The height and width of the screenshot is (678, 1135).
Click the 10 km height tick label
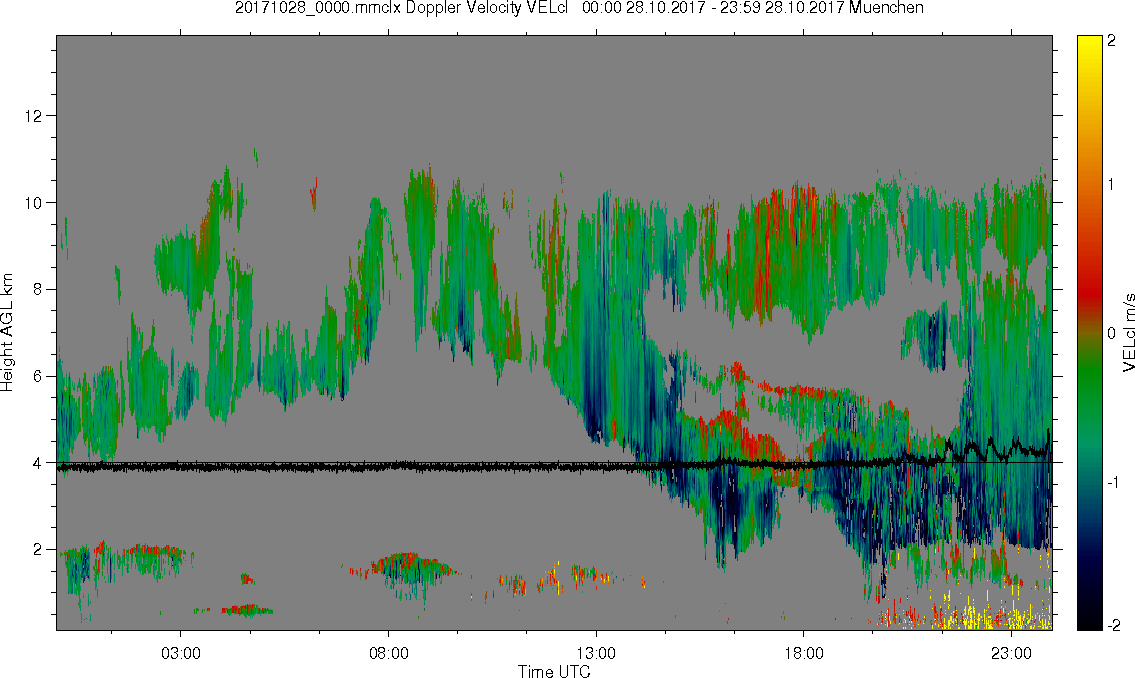click(33, 203)
